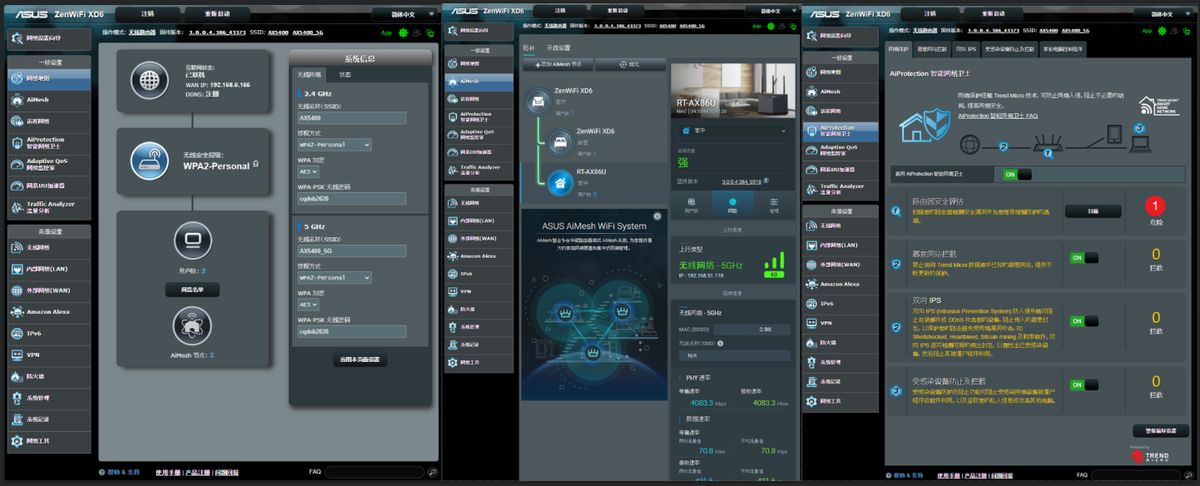This screenshot has width=1200, height=486.
Task: Open Adaptive QoS in the right panel's sidebar
Action: 842,149
